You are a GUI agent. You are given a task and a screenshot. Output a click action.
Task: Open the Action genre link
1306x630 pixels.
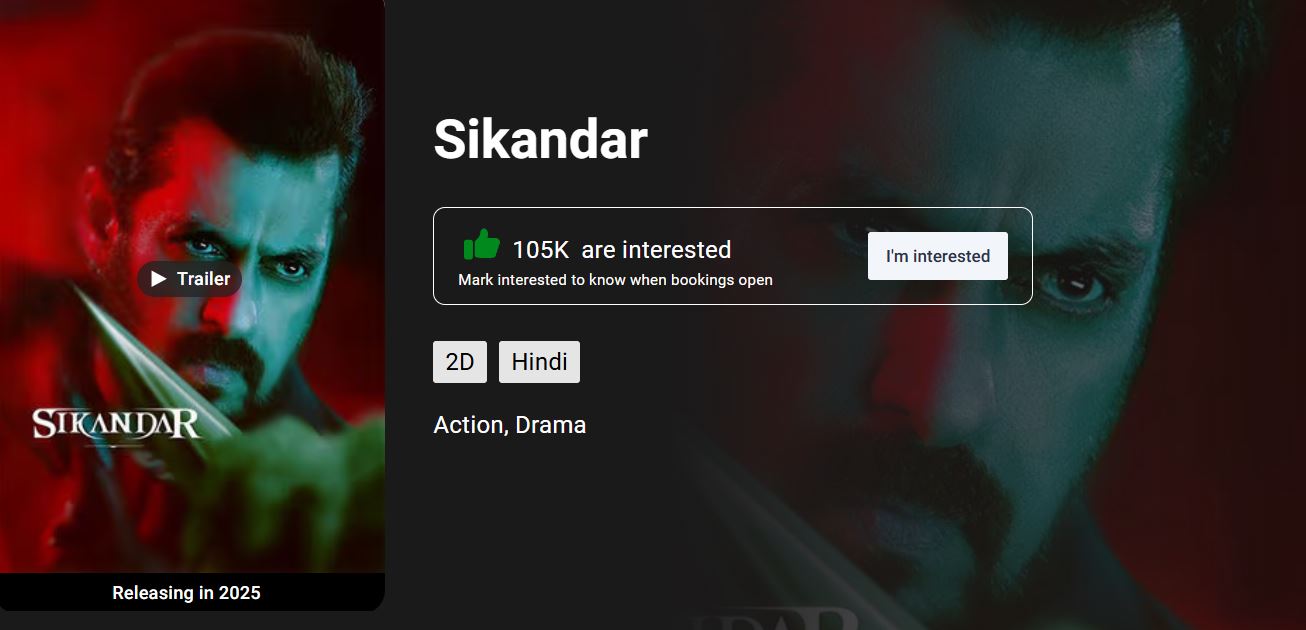pyautogui.click(x=469, y=425)
